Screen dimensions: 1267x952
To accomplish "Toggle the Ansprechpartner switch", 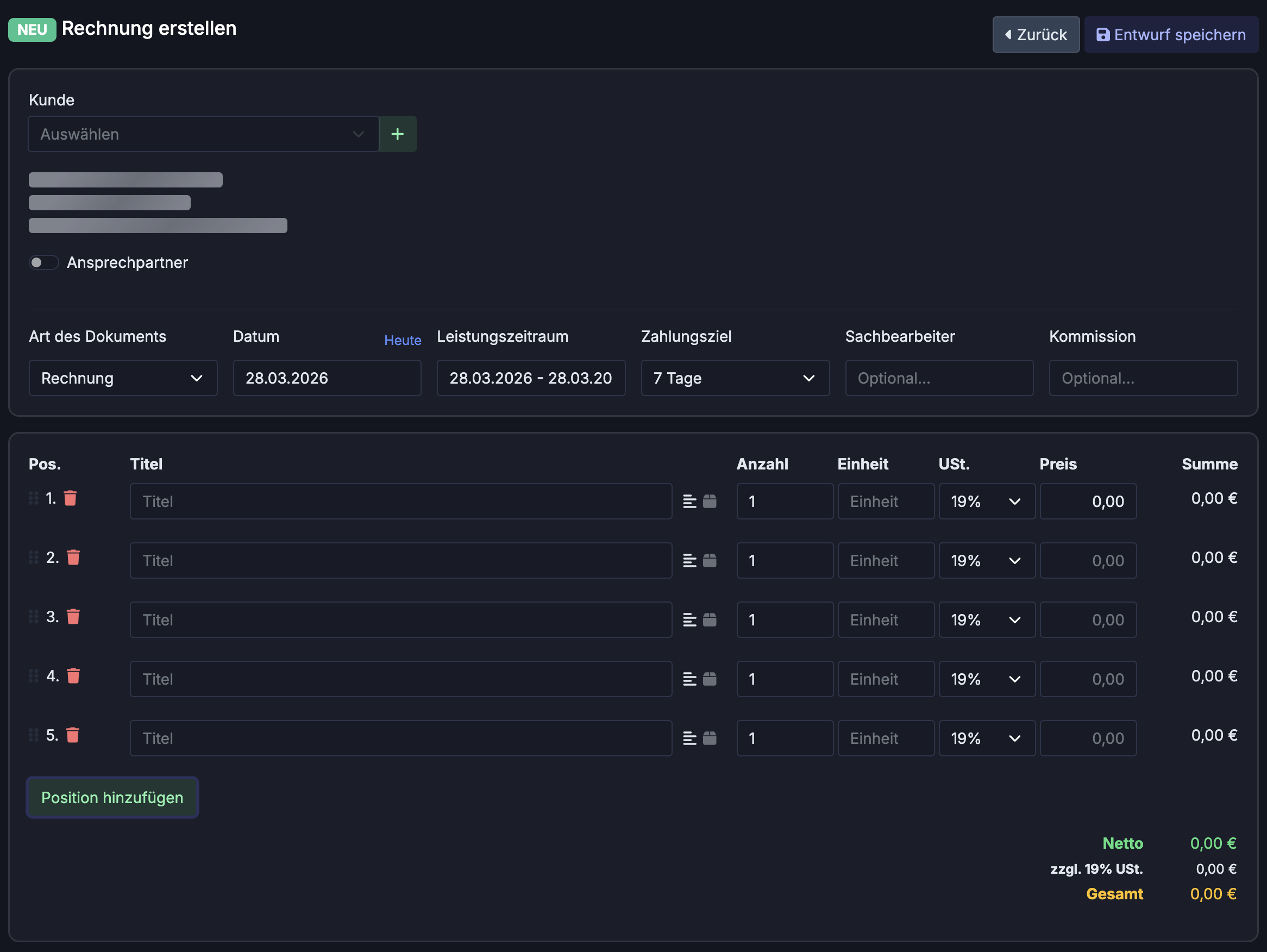I will click(43, 262).
